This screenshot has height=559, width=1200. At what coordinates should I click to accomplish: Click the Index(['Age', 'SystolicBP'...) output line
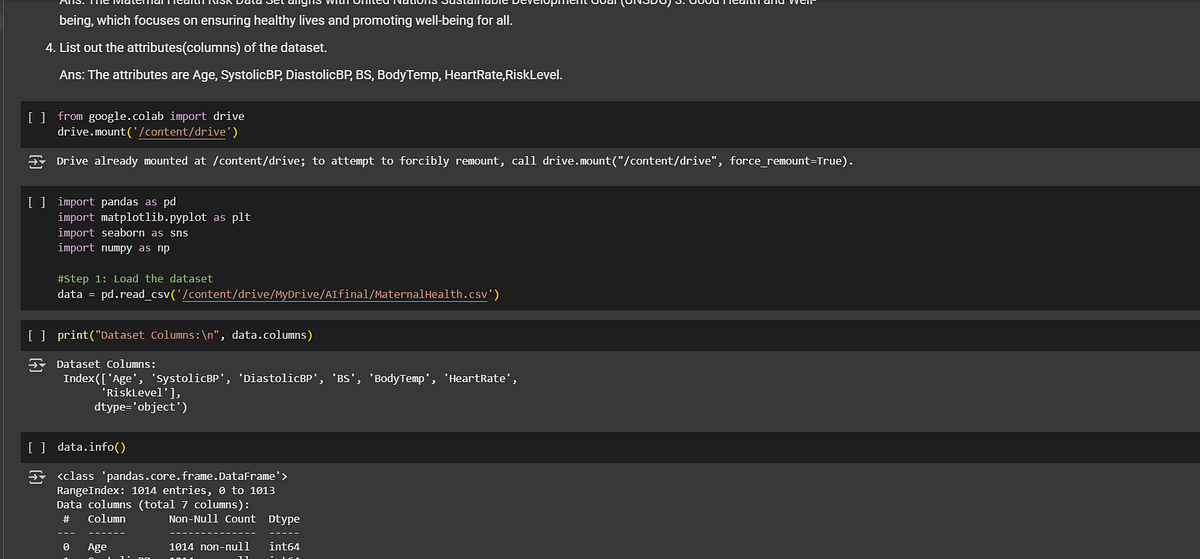[x=292, y=379]
